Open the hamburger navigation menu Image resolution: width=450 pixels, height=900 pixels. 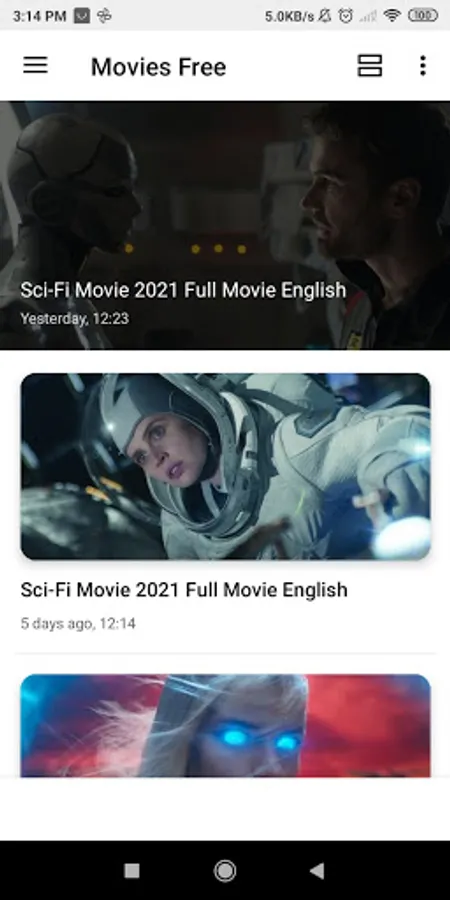click(35, 65)
